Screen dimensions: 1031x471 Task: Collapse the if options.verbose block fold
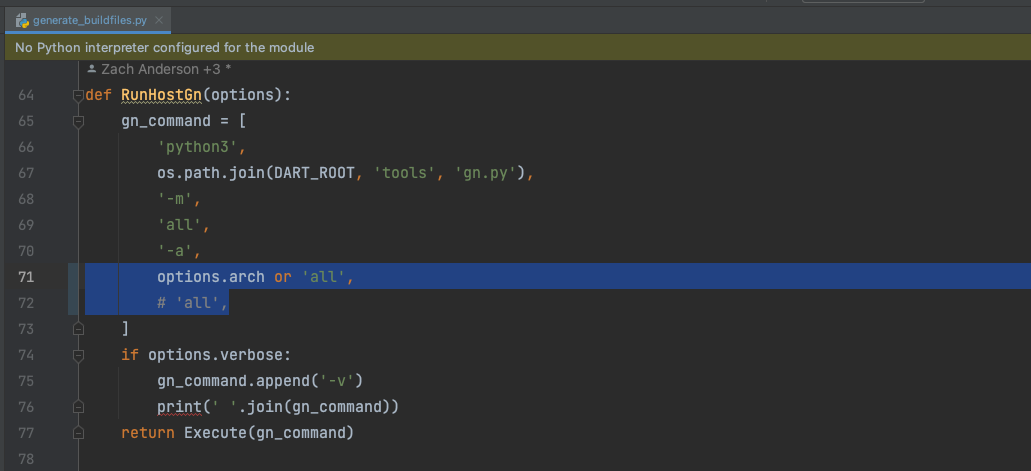click(78, 355)
